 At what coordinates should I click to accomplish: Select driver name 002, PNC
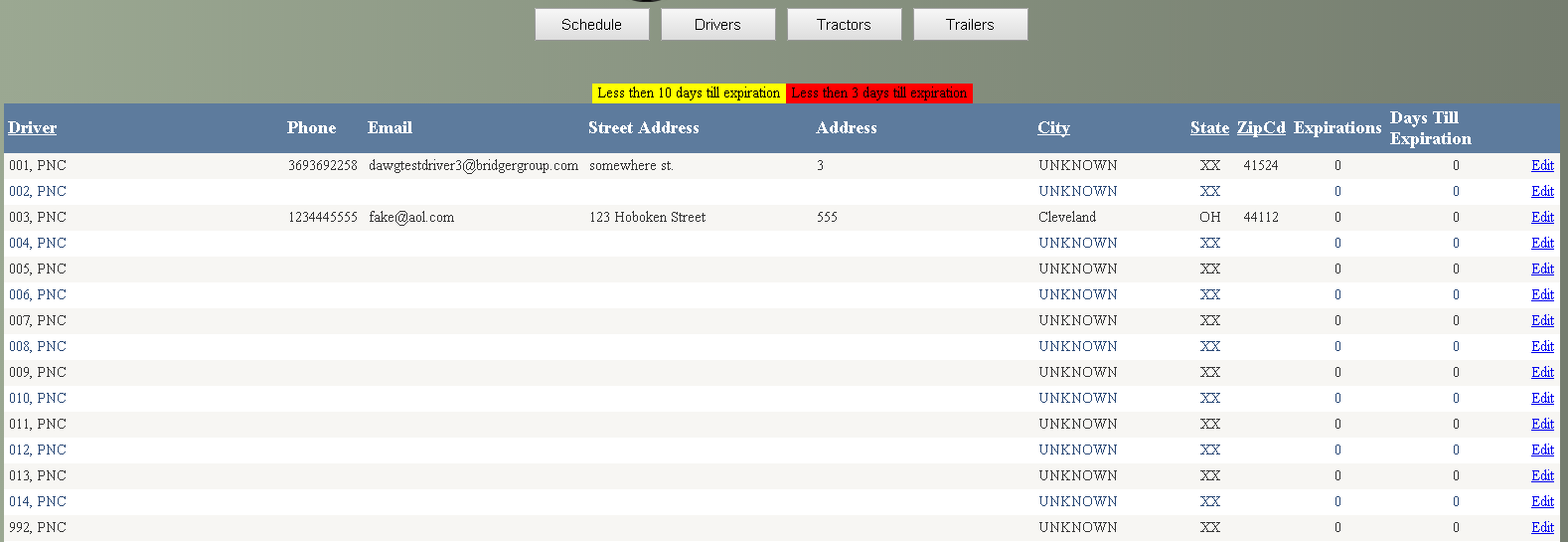point(38,191)
